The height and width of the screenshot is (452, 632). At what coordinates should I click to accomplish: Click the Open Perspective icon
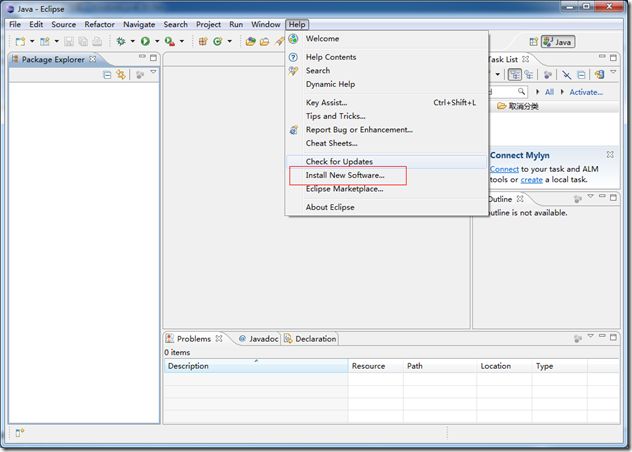(533, 42)
